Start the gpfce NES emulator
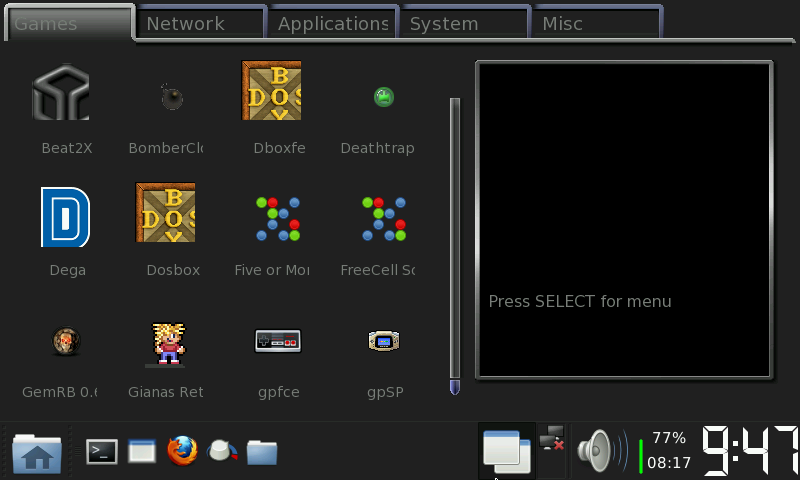This screenshot has height=480, width=800. pos(277,341)
